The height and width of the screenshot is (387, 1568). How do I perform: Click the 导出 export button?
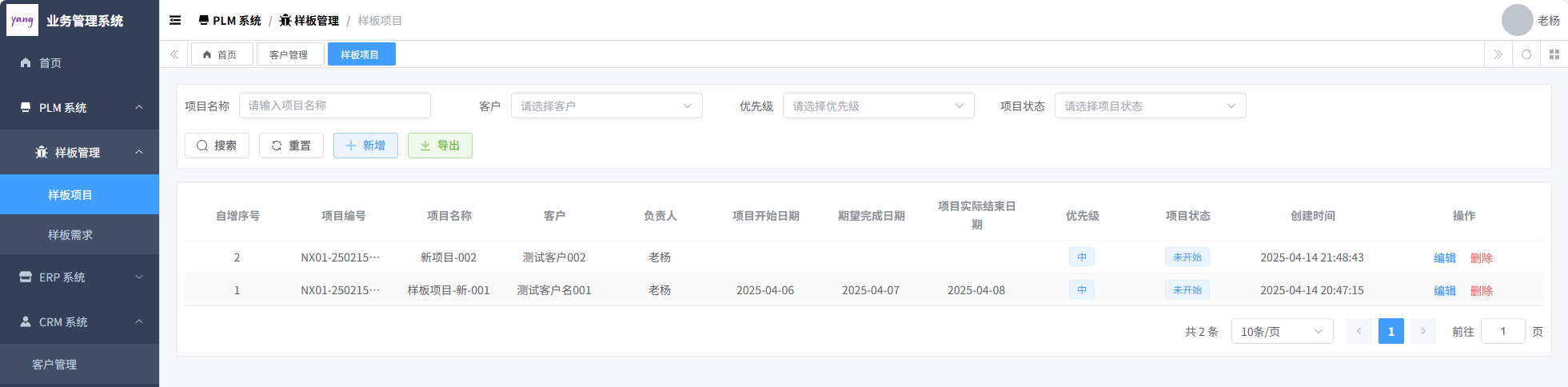point(440,146)
